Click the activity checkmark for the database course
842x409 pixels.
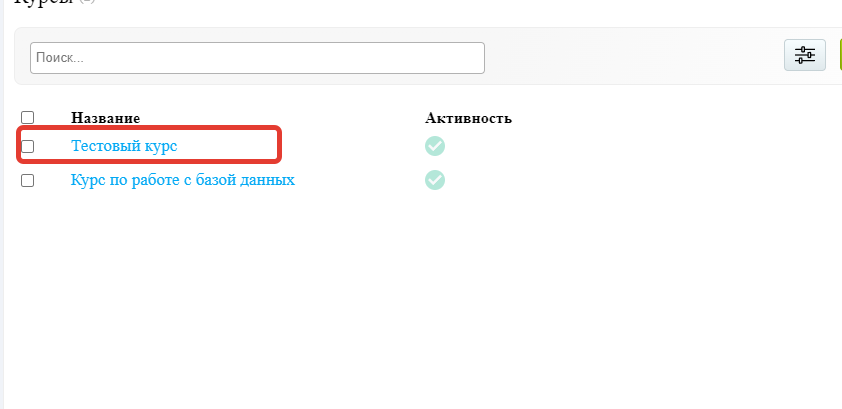[x=435, y=180]
